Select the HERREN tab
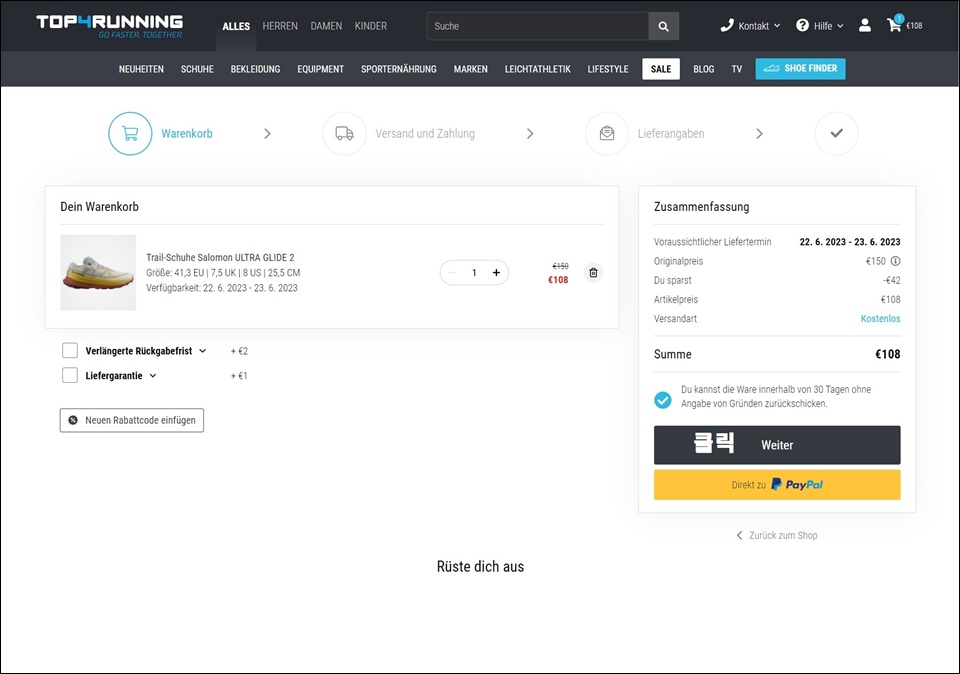 280,26
